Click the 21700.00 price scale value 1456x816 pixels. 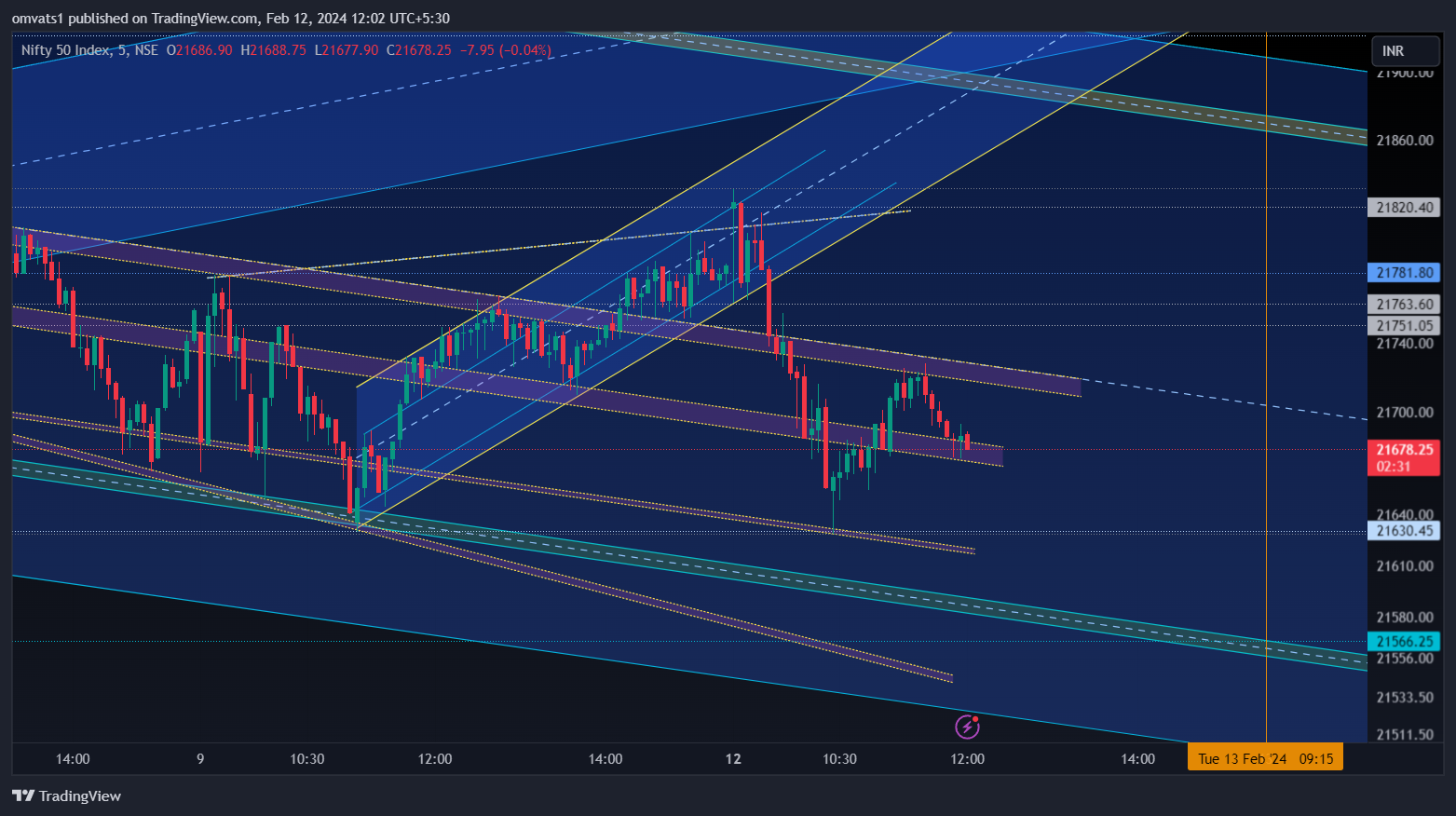1405,413
